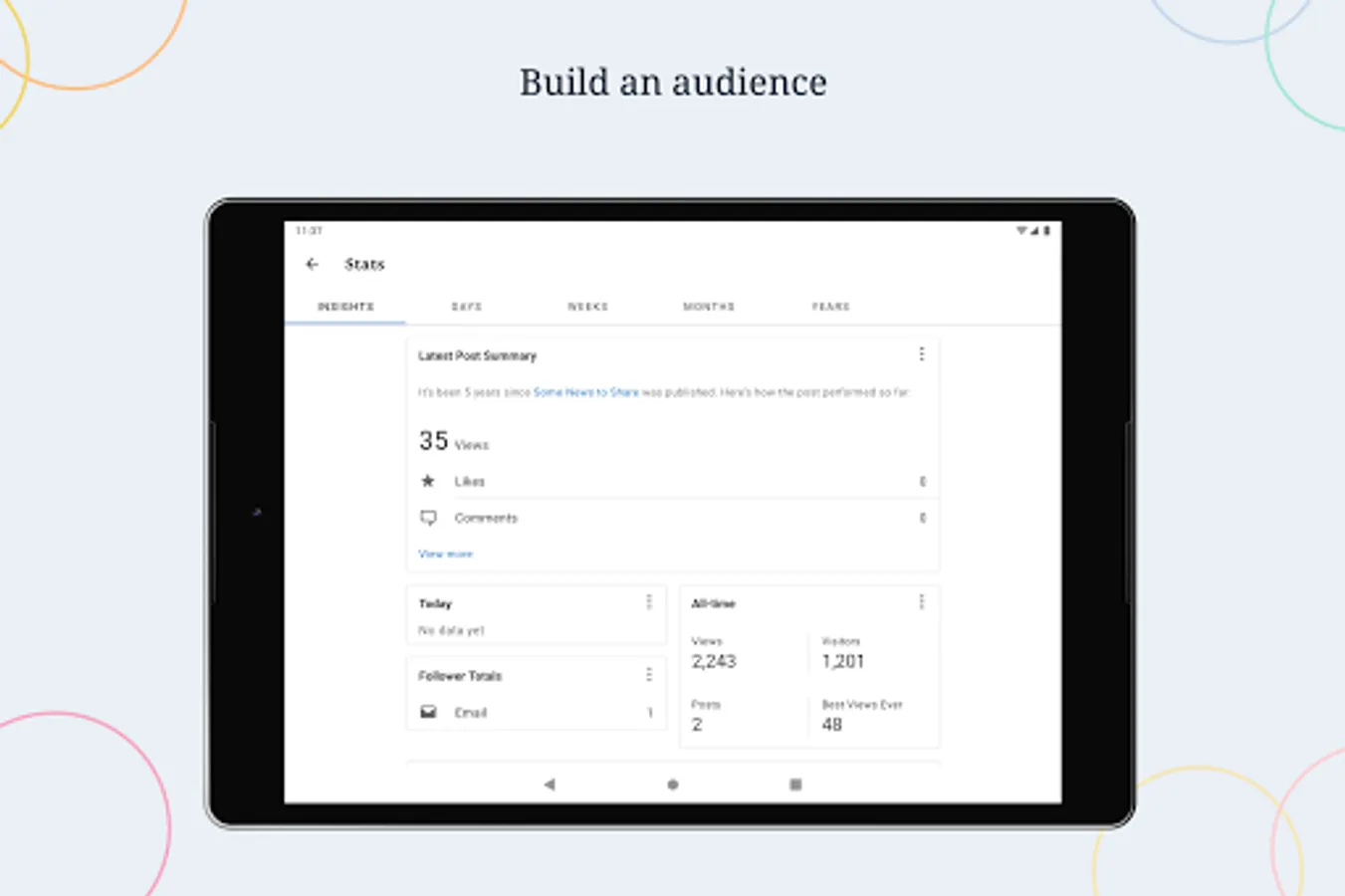Tap the Android home navigation button
Screen dimensions: 1345x896
pos(673,784)
